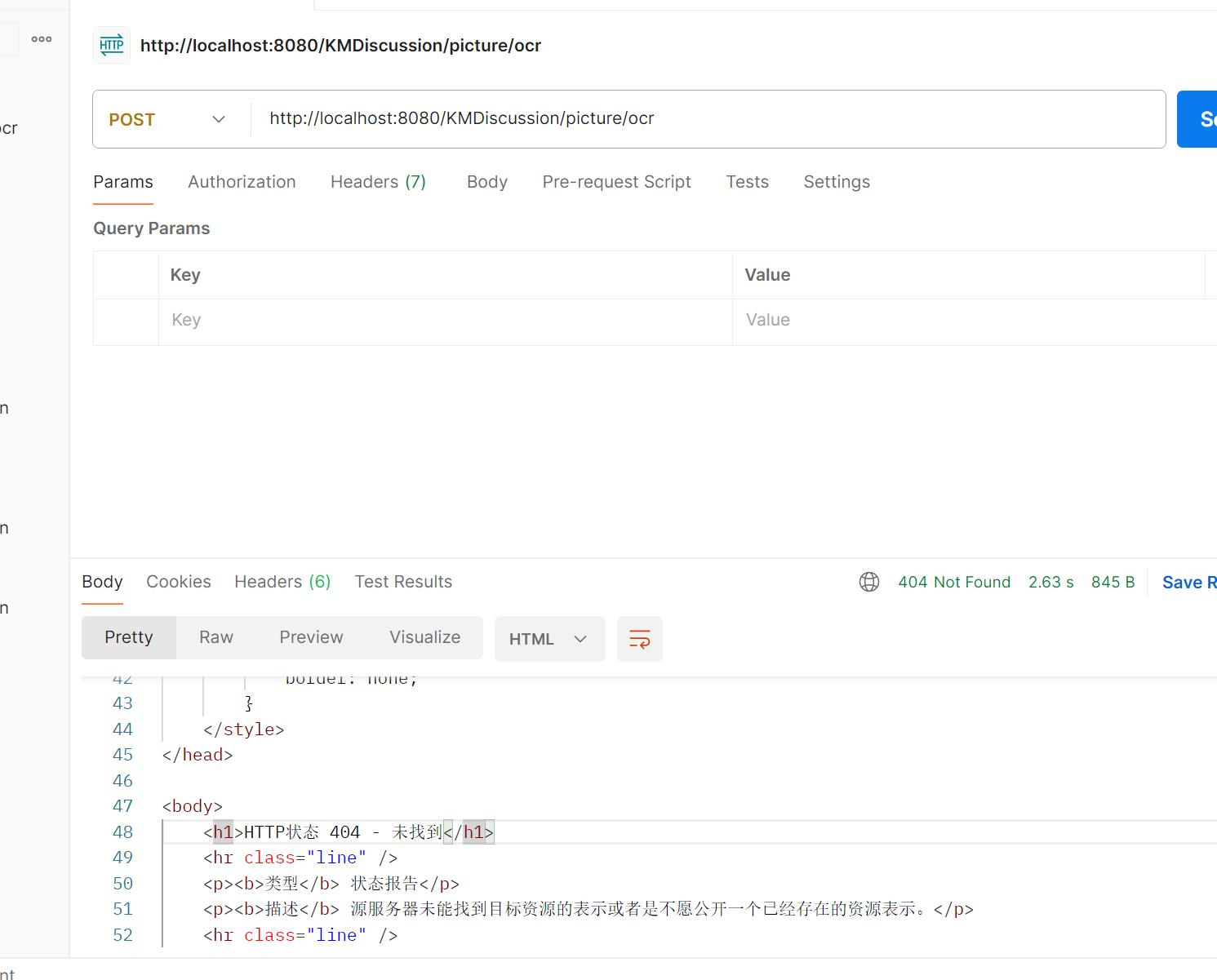Open the Tests tab
Viewport: 1217px width, 980px height.
[748, 182]
